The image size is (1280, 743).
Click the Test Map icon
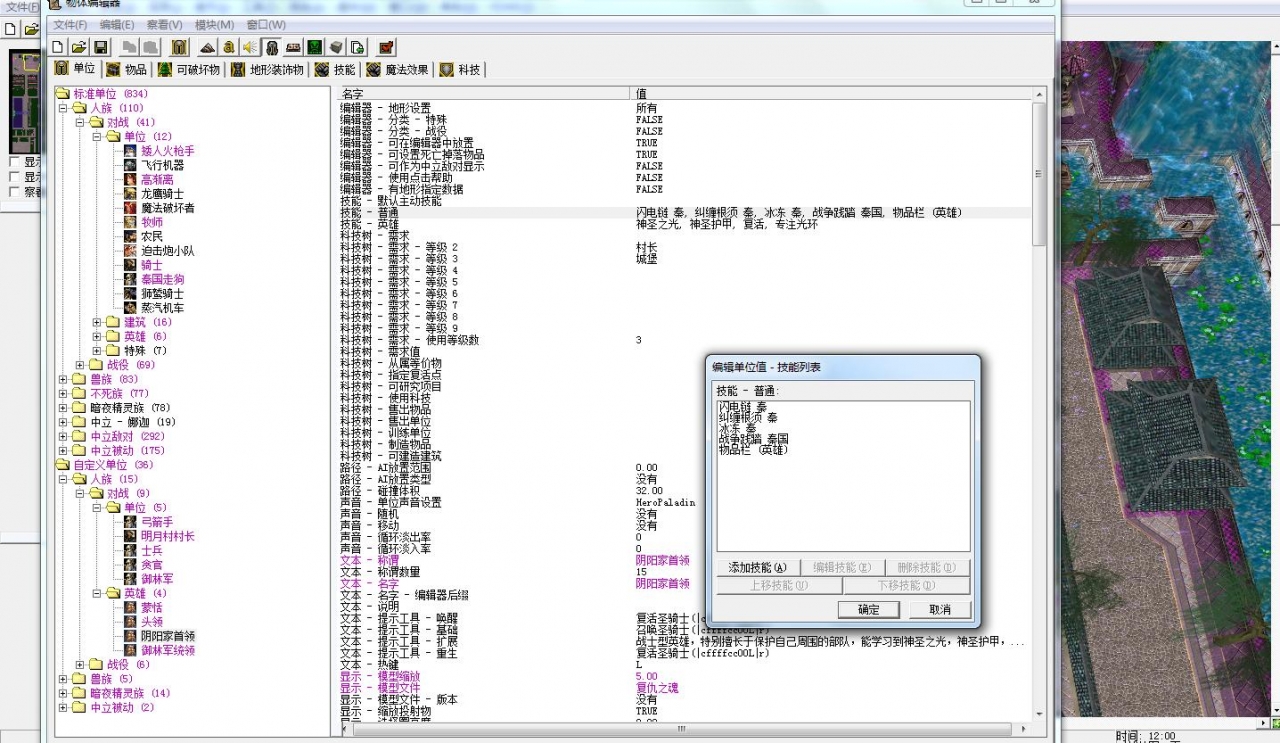[x=386, y=47]
